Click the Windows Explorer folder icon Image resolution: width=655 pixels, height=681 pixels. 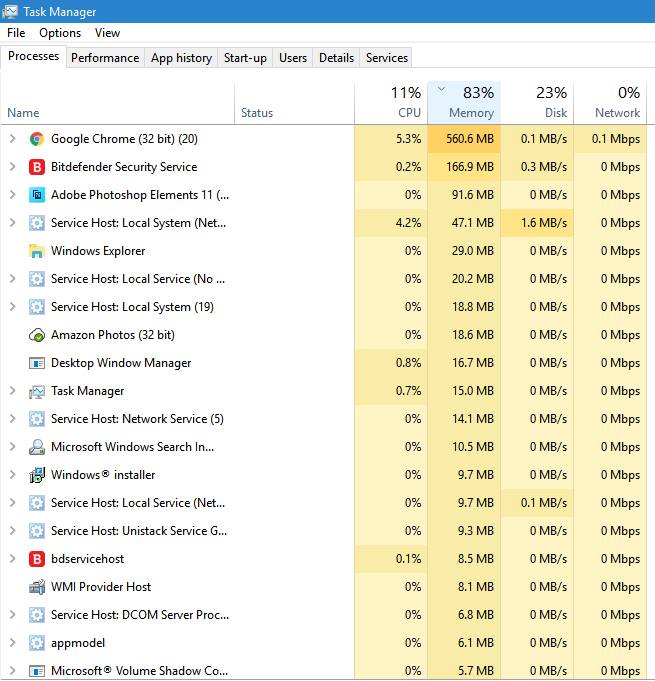click(x=37, y=251)
